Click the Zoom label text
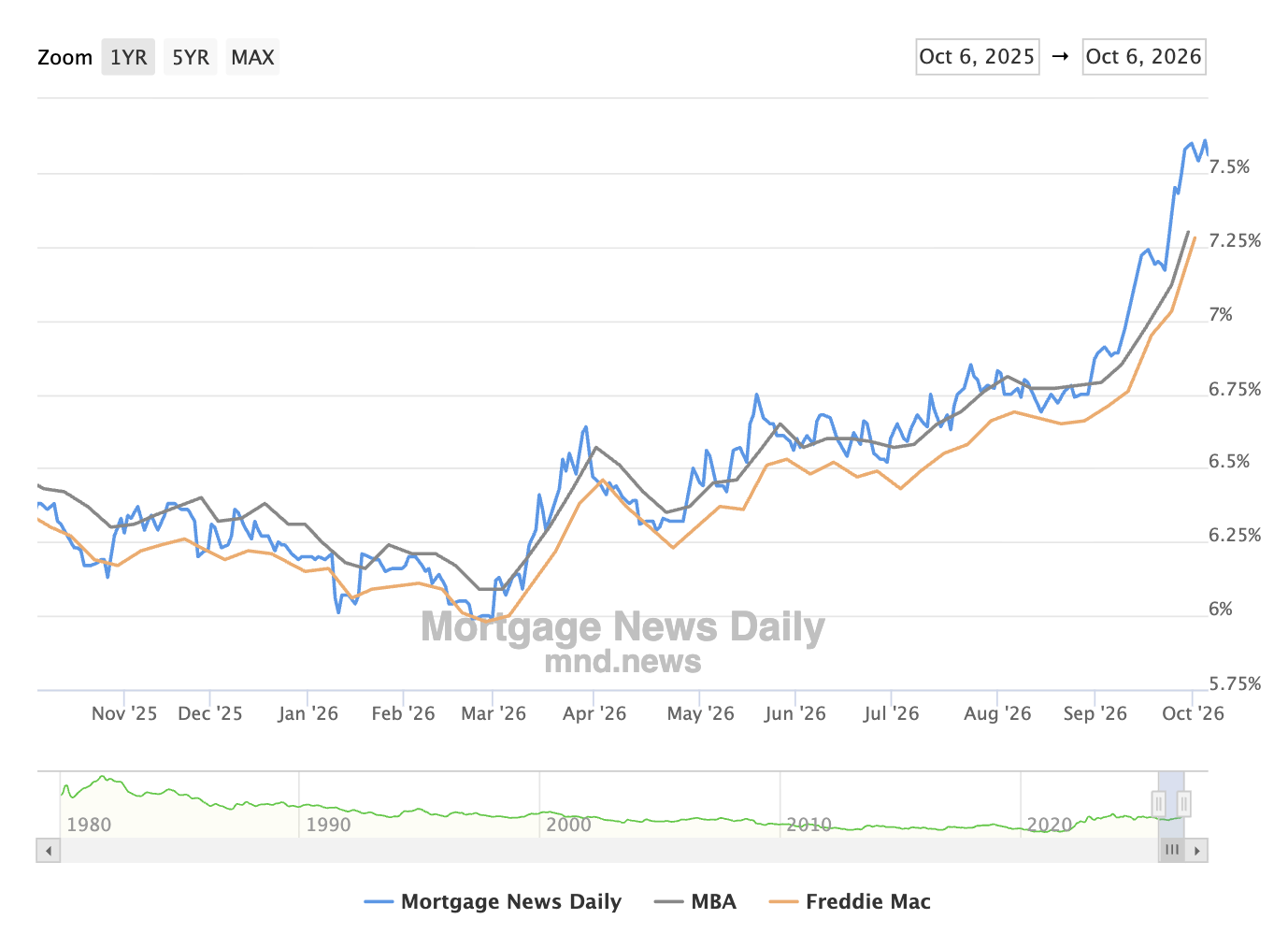1288x948 pixels. coord(64,57)
